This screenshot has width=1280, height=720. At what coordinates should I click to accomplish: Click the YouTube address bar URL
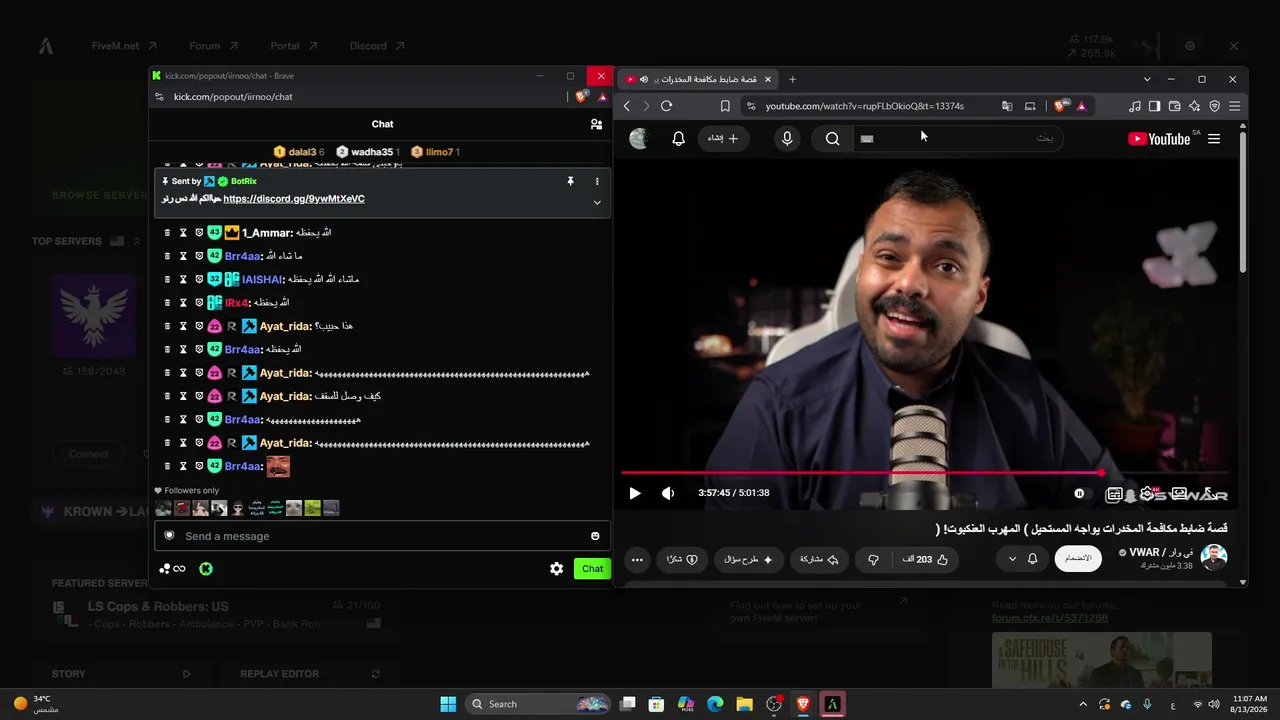(x=865, y=106)
